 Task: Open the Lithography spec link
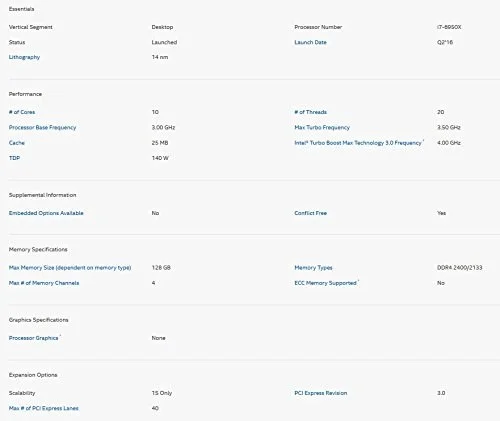pos(24,57)
